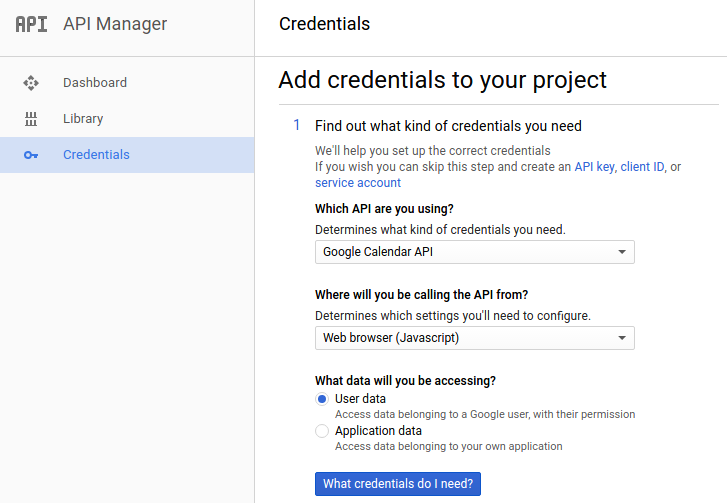Screen dimensions: 727x503
Task: Follow the client ID link
Action: (x=642, y=167)
